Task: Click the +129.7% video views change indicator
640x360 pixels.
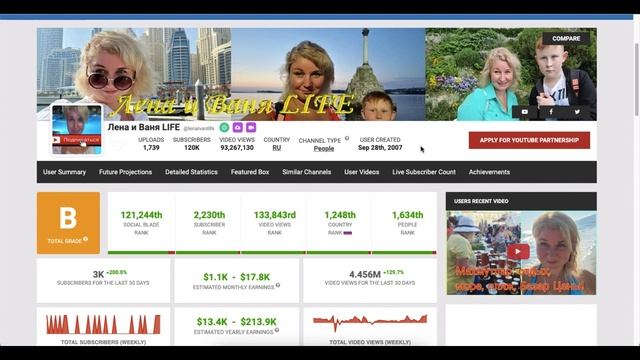Action: coord(393,272)
